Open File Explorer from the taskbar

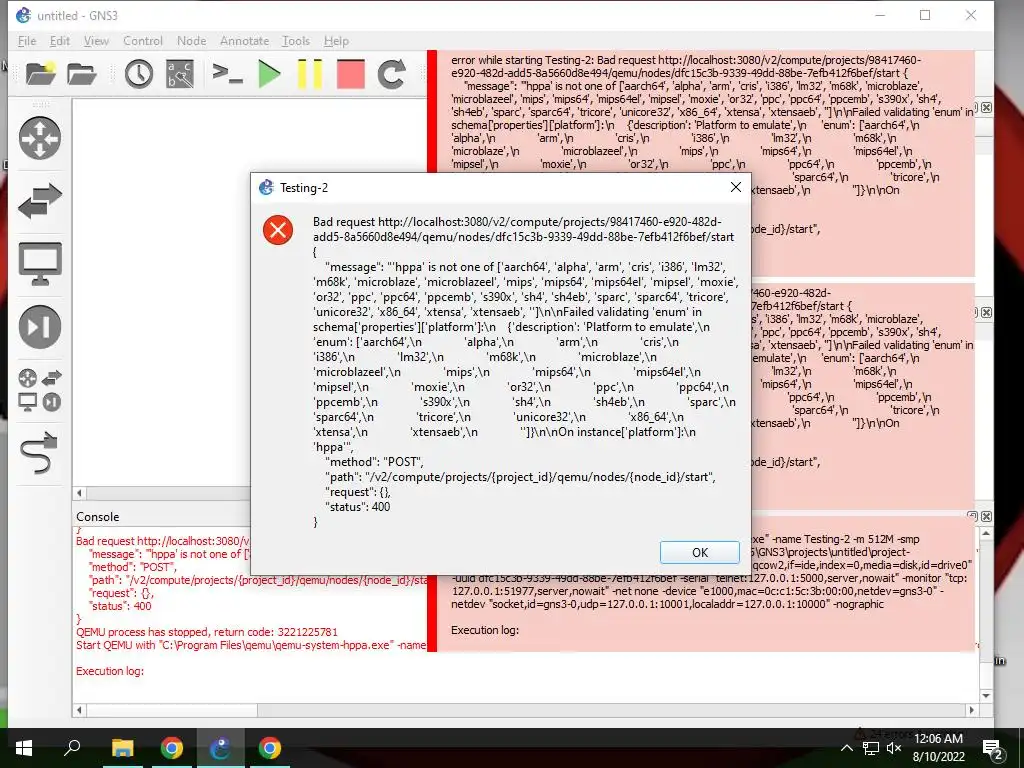coord(122,748)
